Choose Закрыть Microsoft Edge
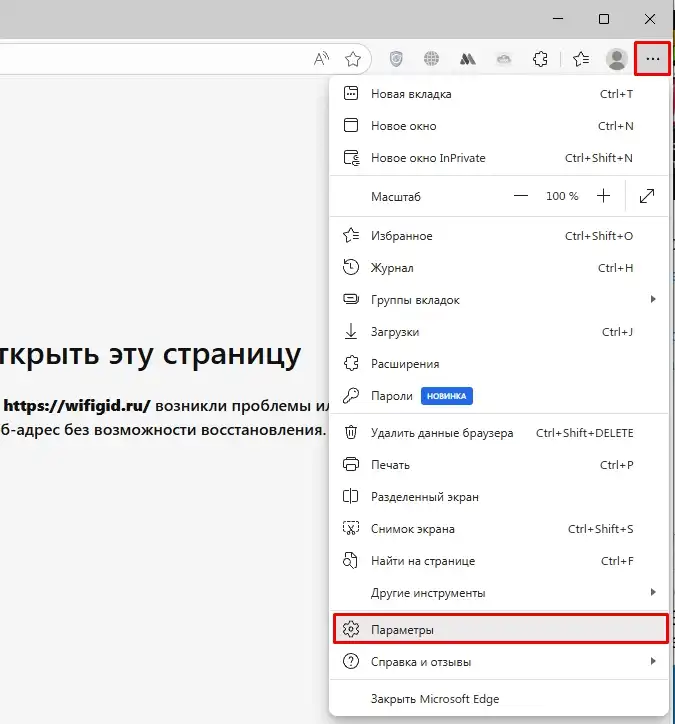Screen dimensions: 675x724 click(x=500, y=699)
